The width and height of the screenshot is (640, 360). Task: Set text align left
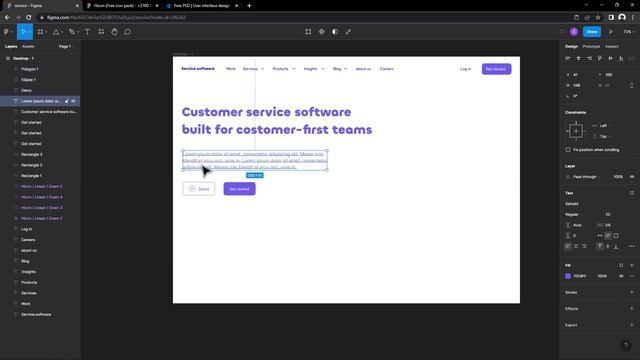[568, 246]
